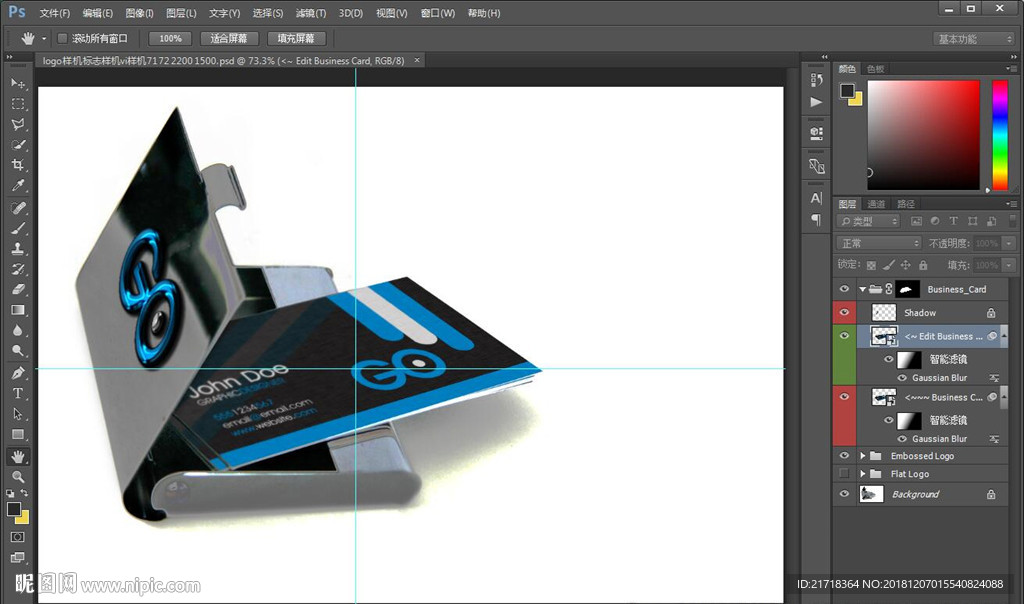Select the Eyedropper tool

point(18,185)
